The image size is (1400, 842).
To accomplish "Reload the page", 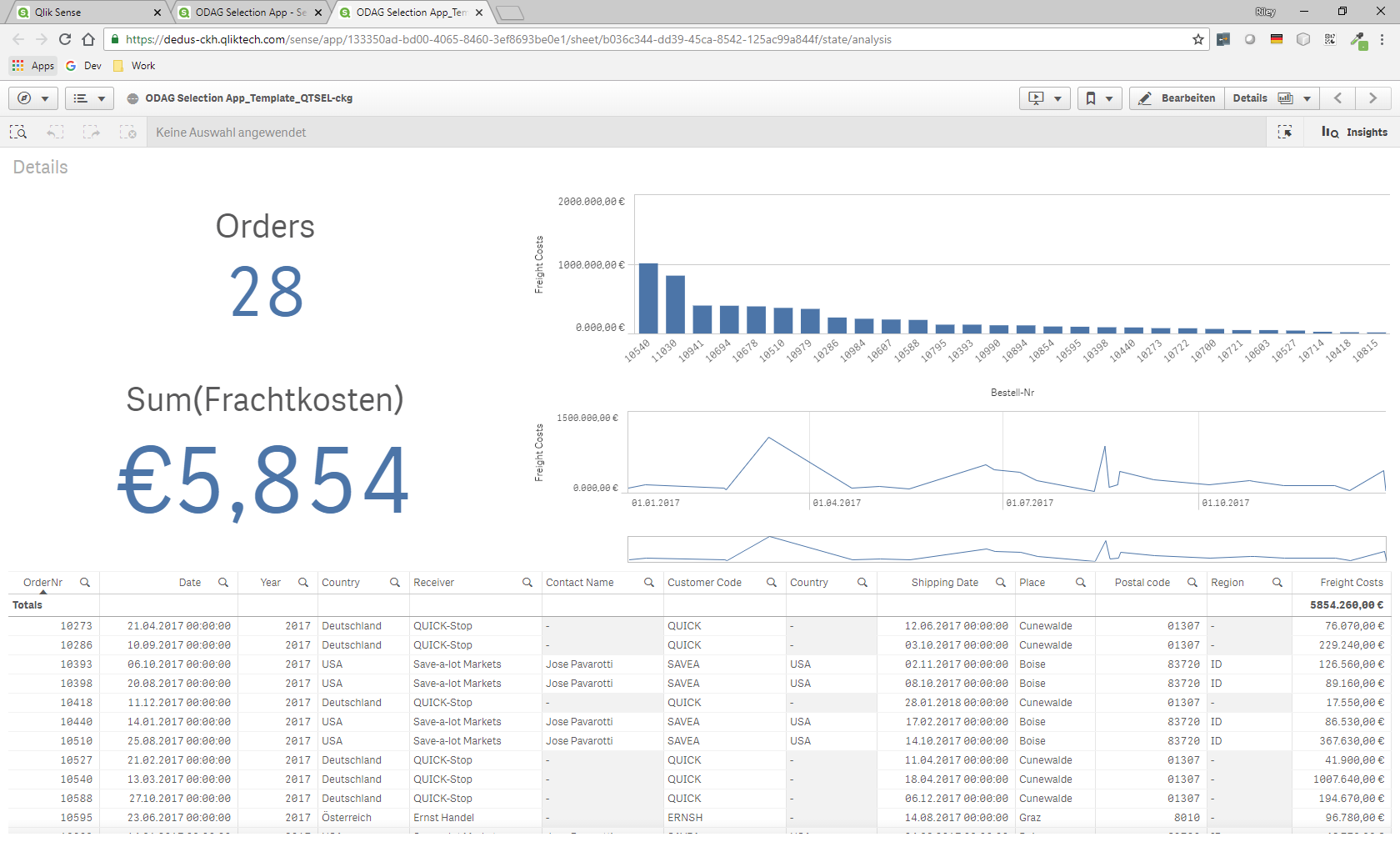I will click(65, 39).
